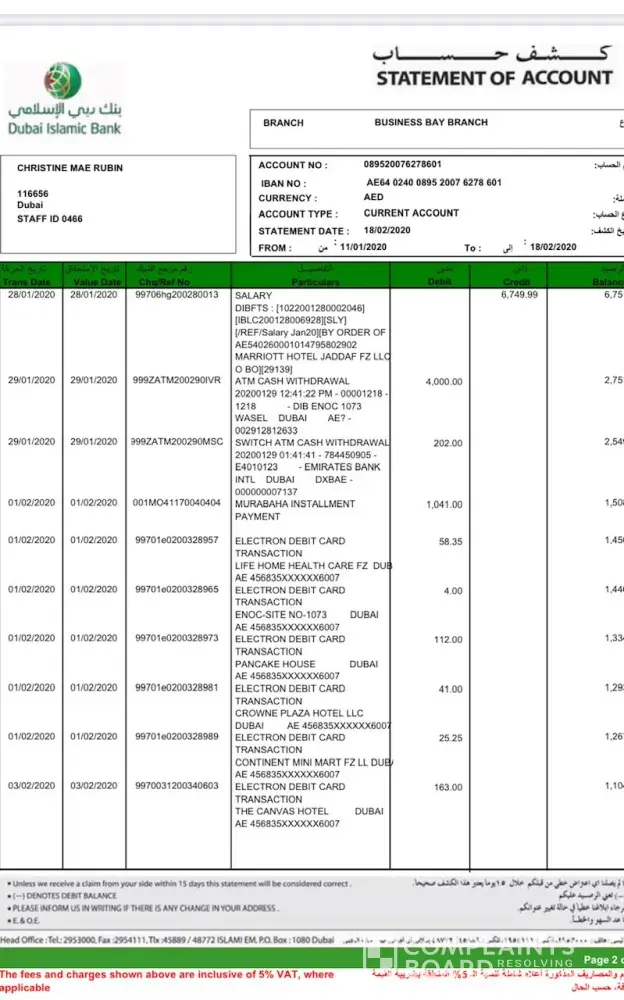624x1000 pixels.
Task: Click the BUSINESS BAY BRANCH value
Action: [x=431, y=122]
